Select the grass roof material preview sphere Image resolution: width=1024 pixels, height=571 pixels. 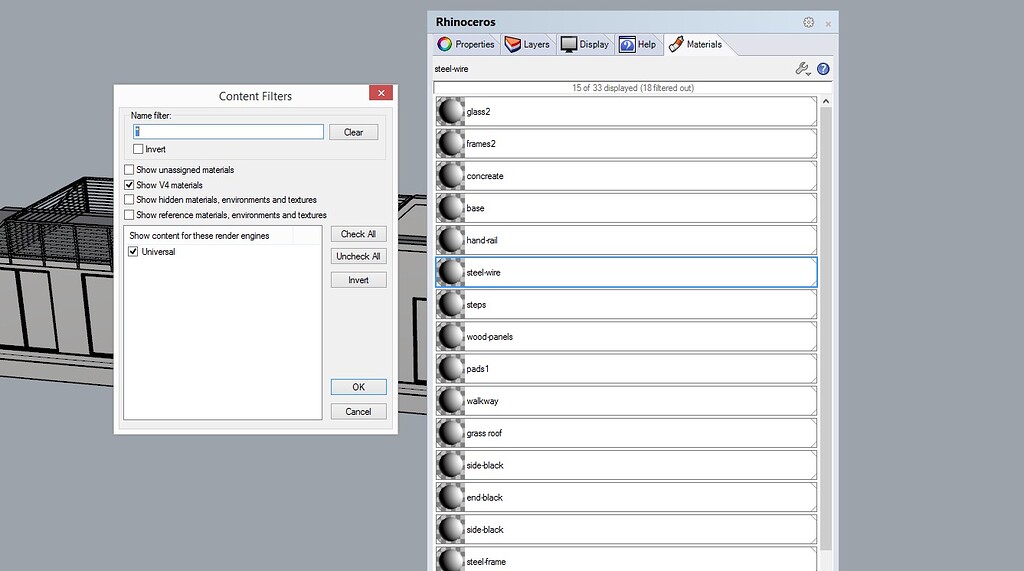(x=451, y=433)
